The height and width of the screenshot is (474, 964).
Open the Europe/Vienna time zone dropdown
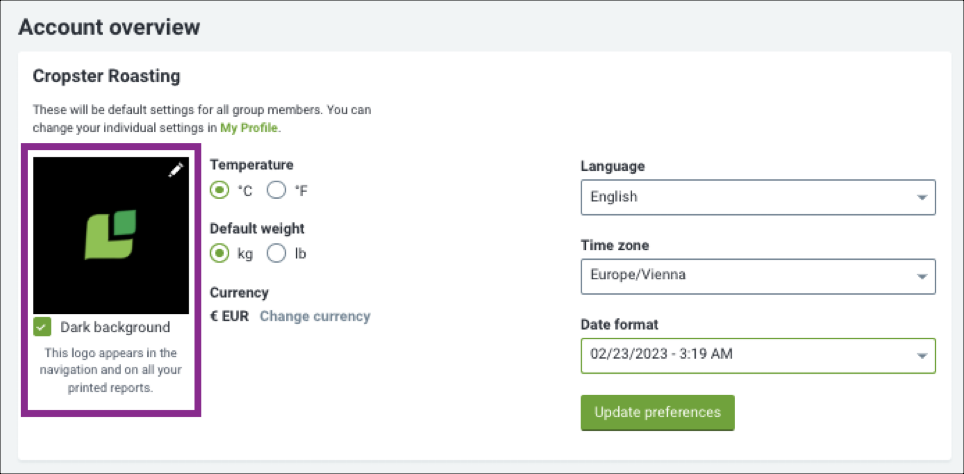click(x=758, y=276)
